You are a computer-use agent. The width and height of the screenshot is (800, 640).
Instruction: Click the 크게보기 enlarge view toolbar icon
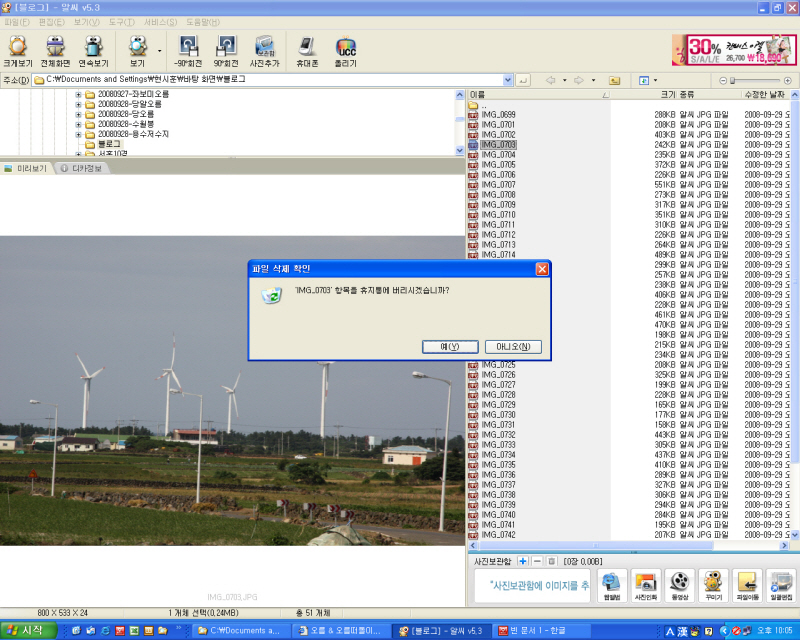point(18,51)
